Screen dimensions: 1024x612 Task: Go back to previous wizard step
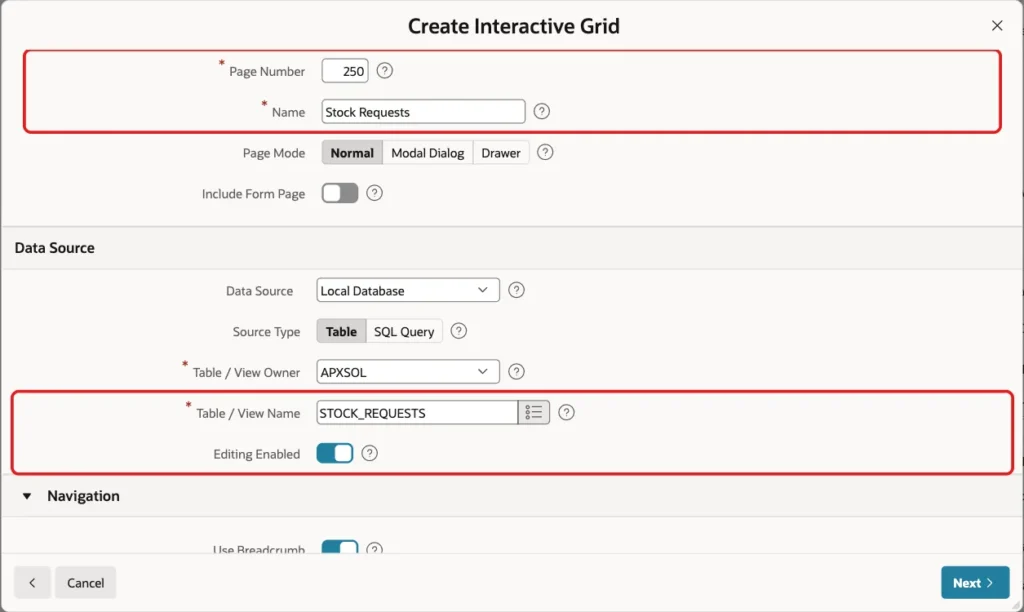32,583
